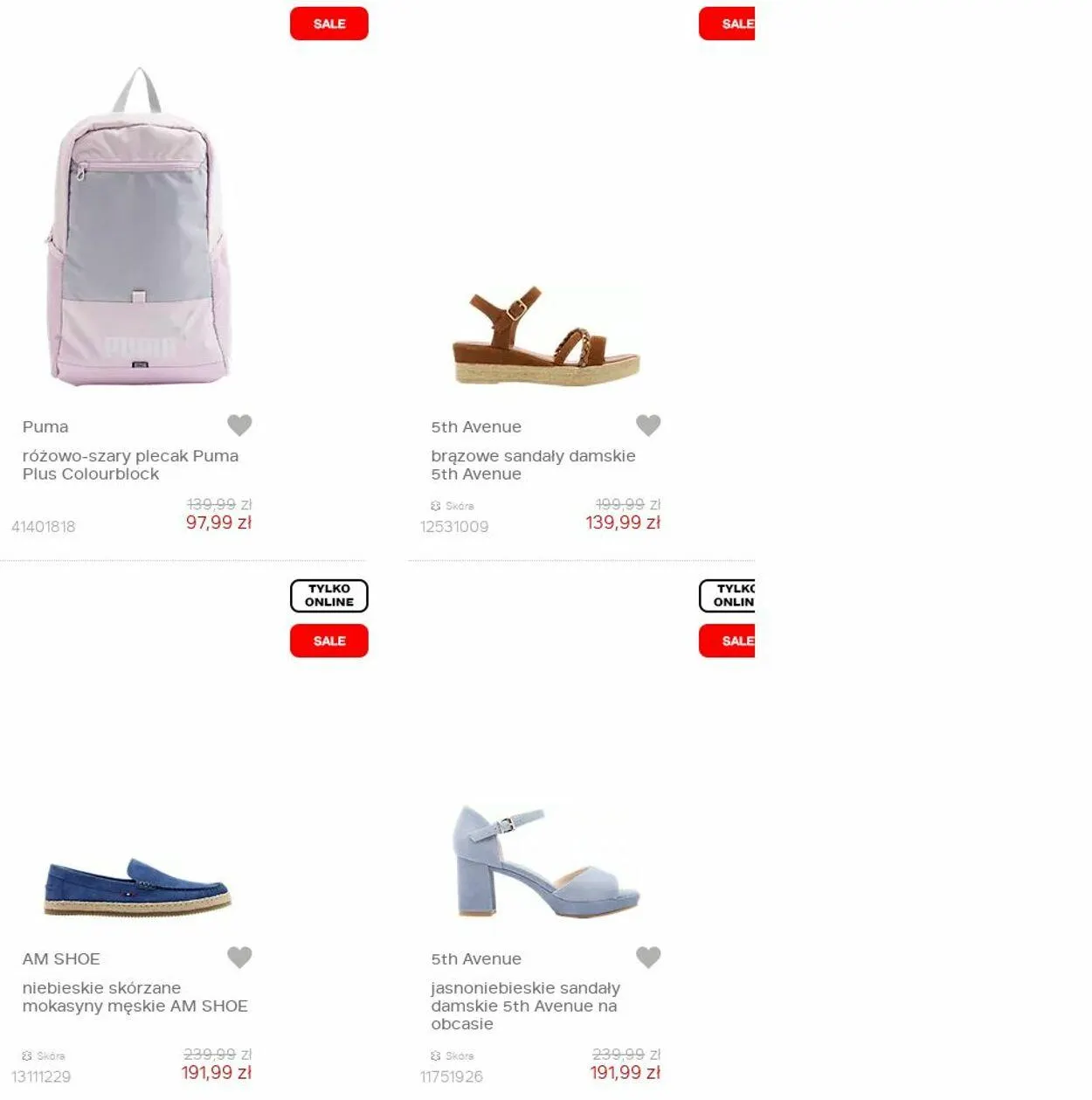Click the SALE badge above Puma backpack
This screenshot has height=1100, width=1092.
tap(329, 24)
